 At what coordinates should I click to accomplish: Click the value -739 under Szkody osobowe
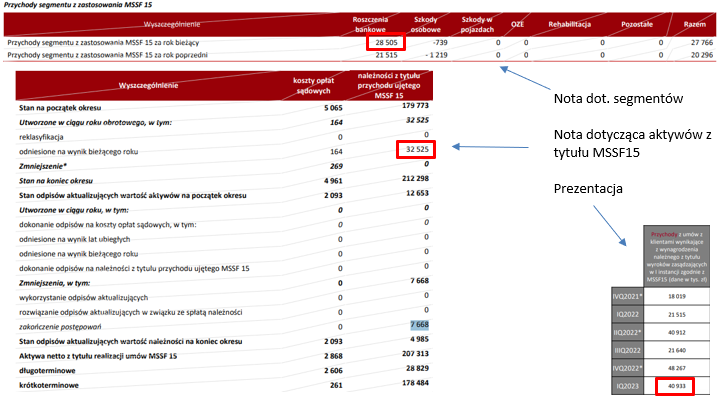[440, 42]
